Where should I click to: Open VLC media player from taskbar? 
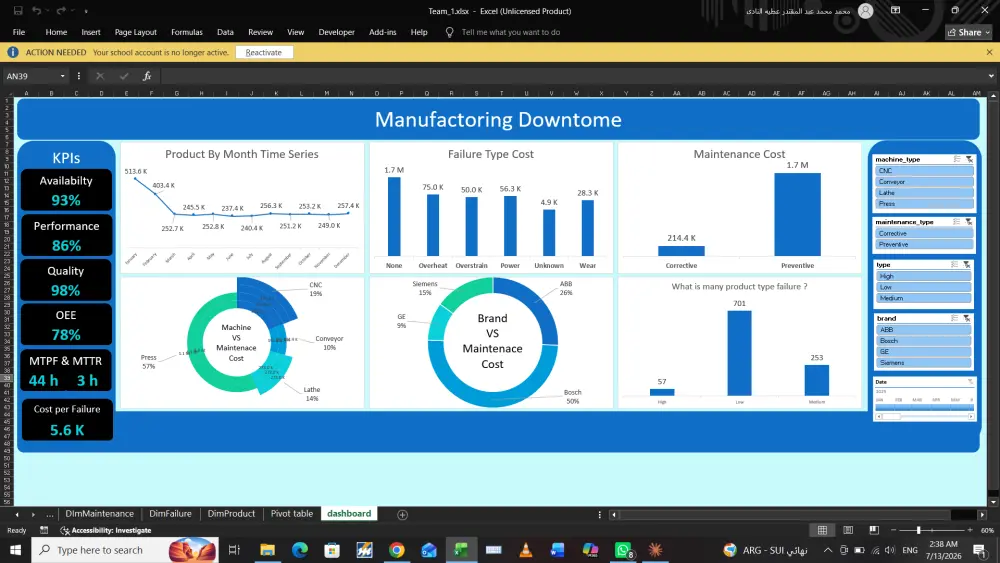[x=526, y=550]
